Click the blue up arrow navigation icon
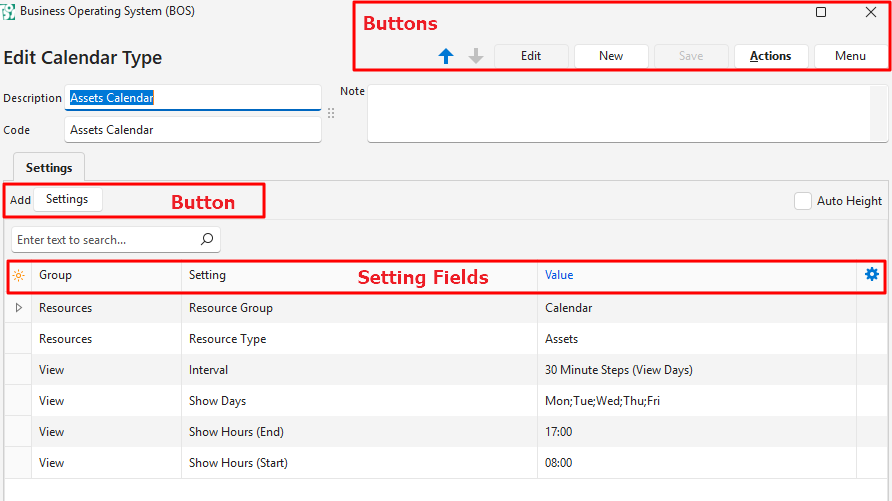The height and width of the screenshot is (501, 892). (x=446, y=57)
